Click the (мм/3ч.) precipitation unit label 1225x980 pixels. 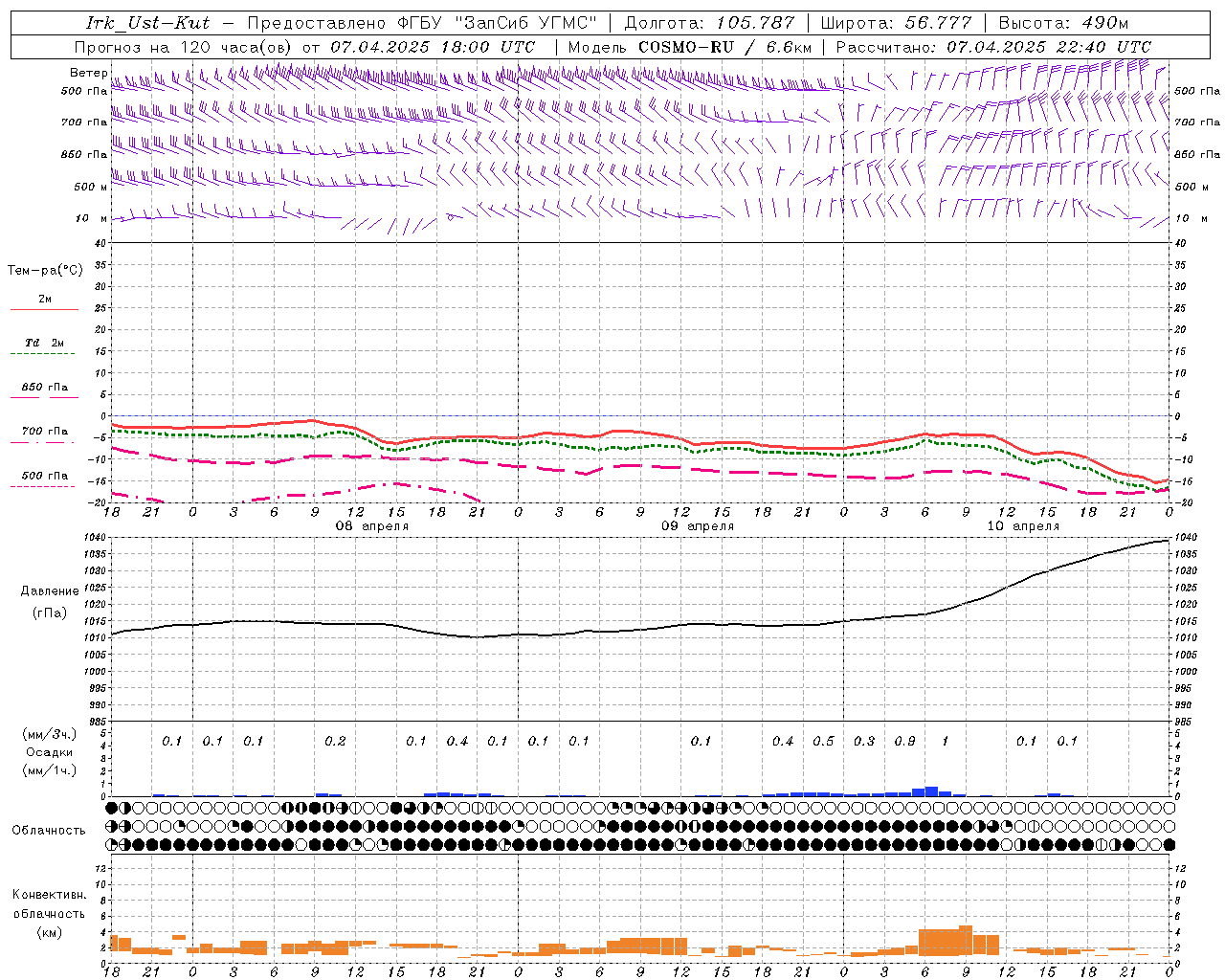(51, 734)
